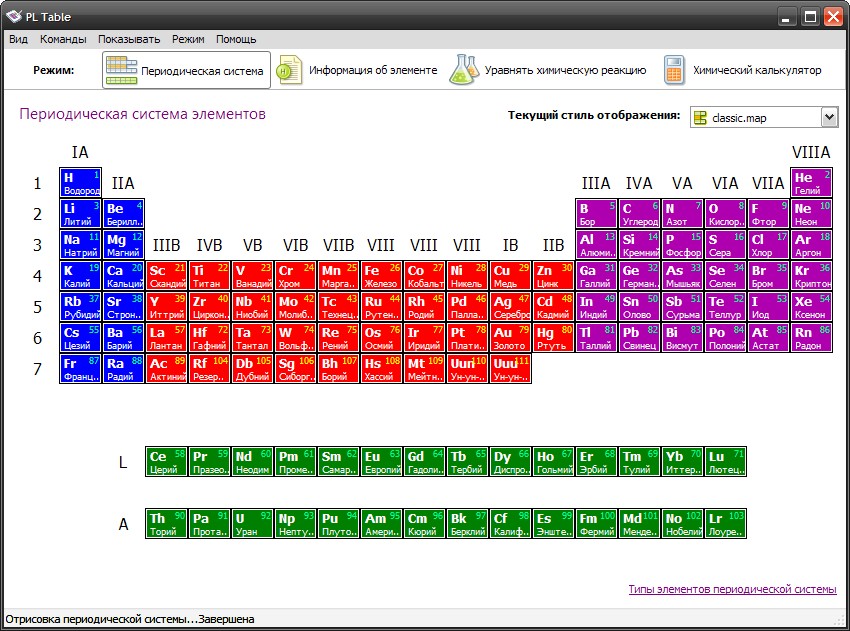The width and height of the screenshot is (850, 631).
Task: Open the Помощь menu
Action: (x=236, y=39)
